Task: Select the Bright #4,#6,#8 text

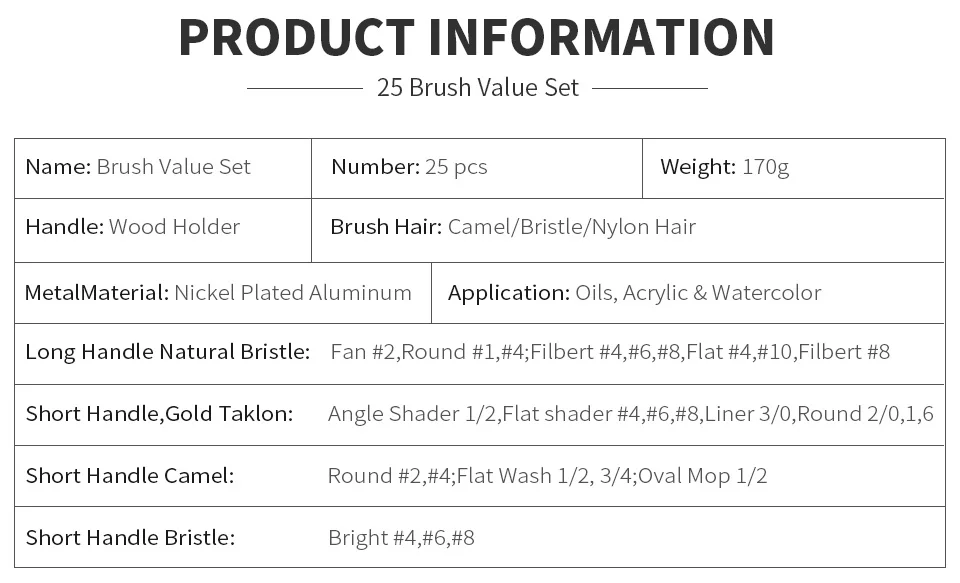Action: tap(402, 538)
